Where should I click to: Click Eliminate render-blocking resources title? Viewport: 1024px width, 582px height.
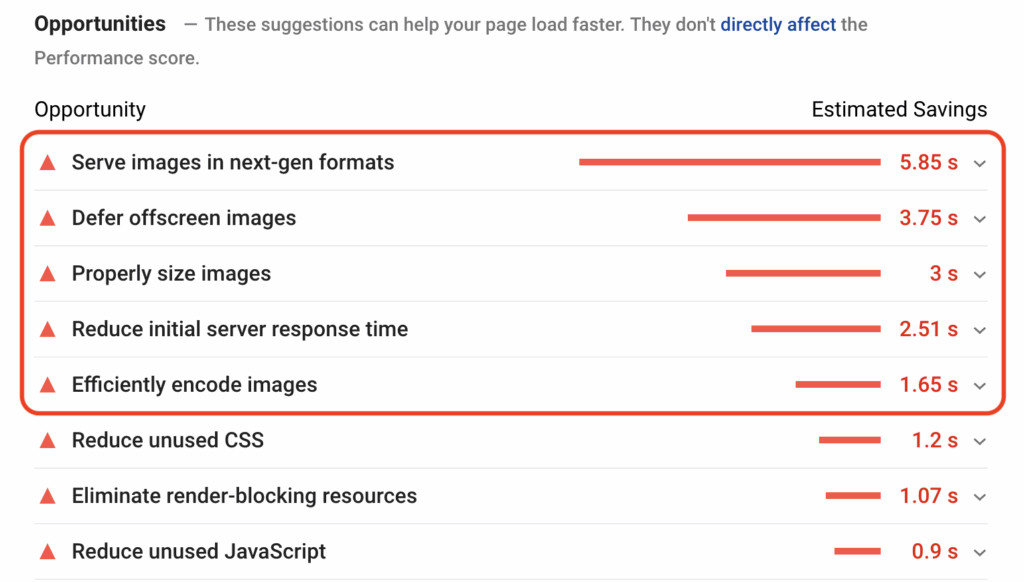(x=244, y=496)
